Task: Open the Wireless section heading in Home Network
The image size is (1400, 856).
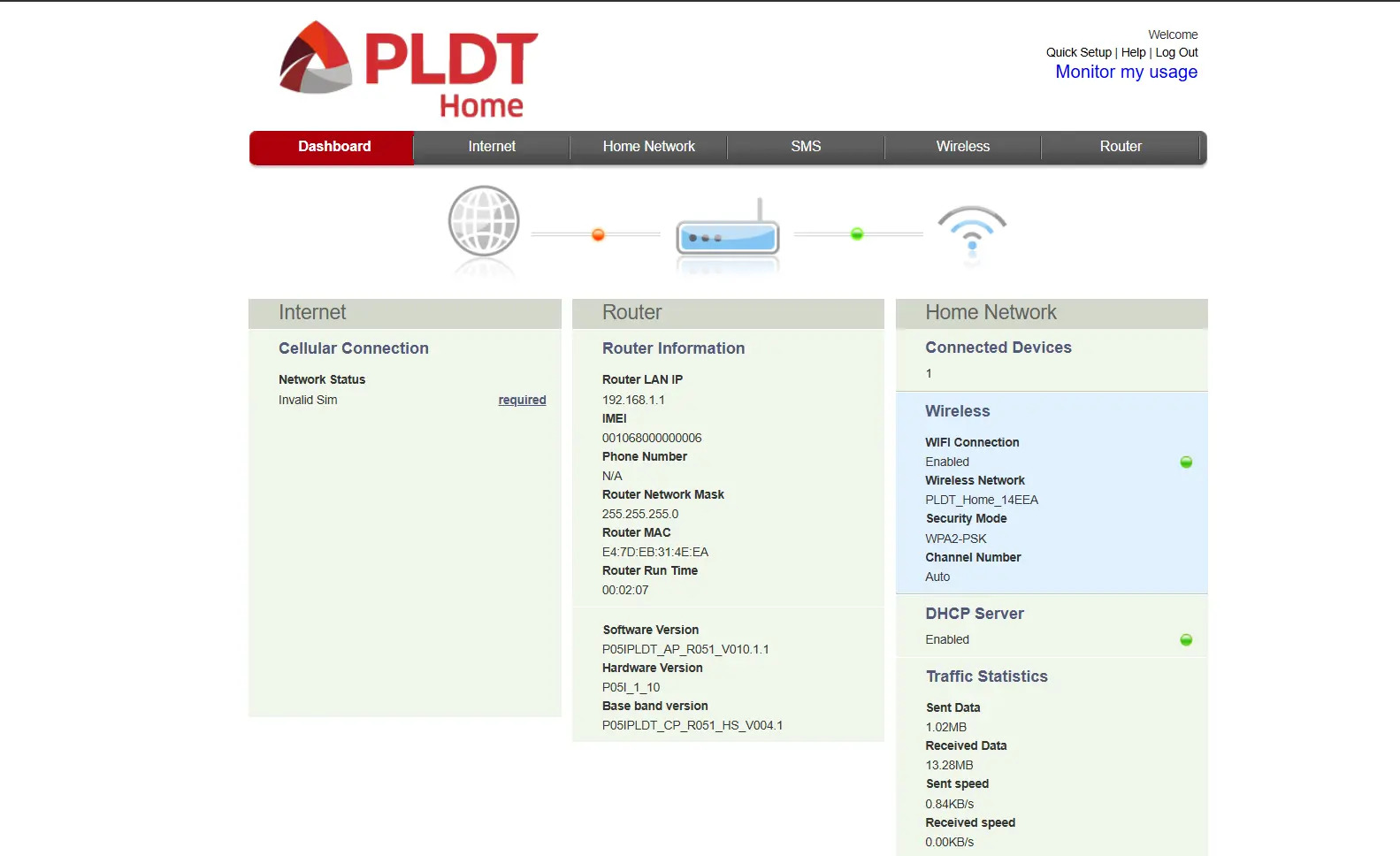Action: (958, 411)
